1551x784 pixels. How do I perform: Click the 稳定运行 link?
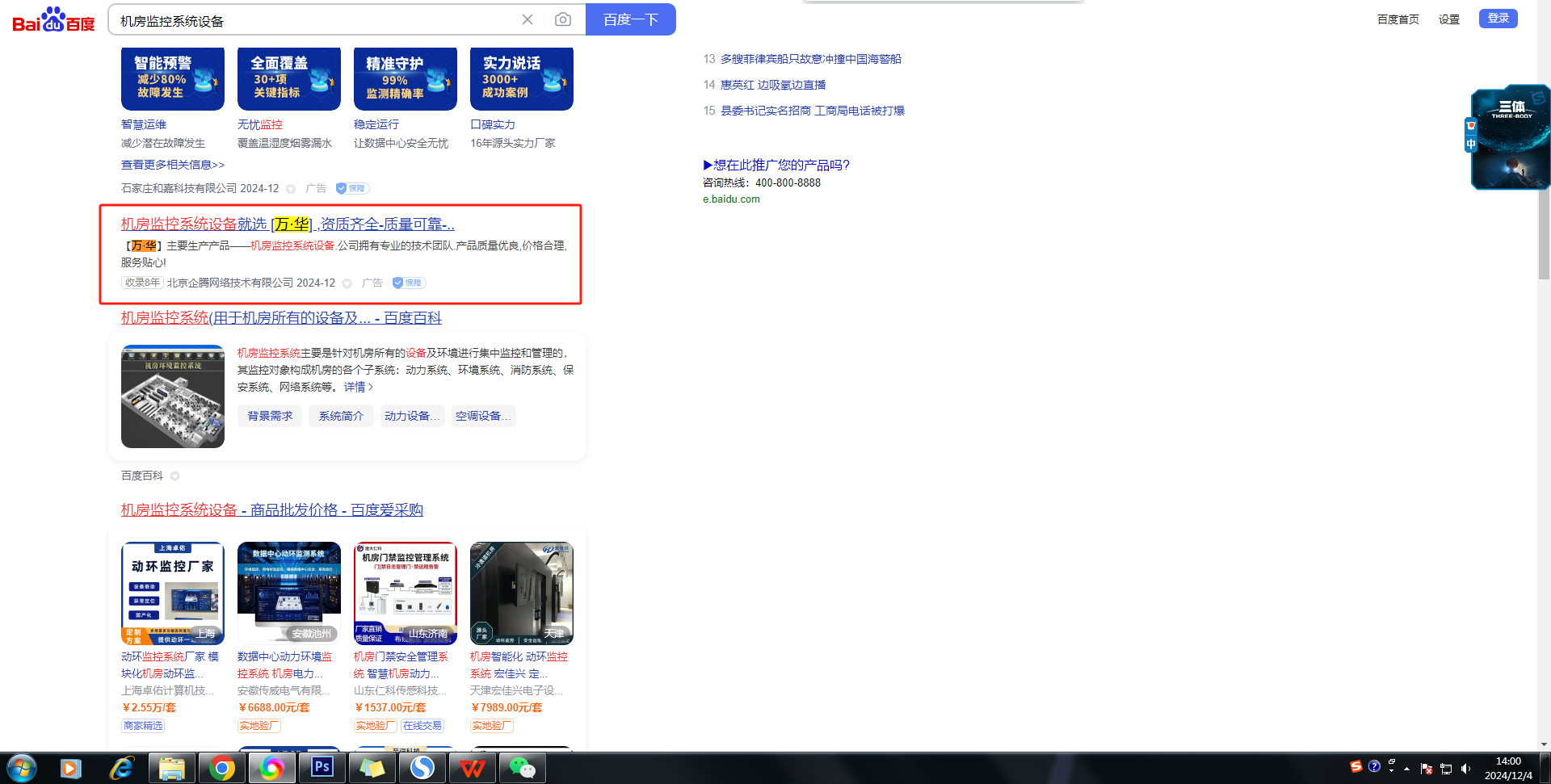[x=376, y=124]
